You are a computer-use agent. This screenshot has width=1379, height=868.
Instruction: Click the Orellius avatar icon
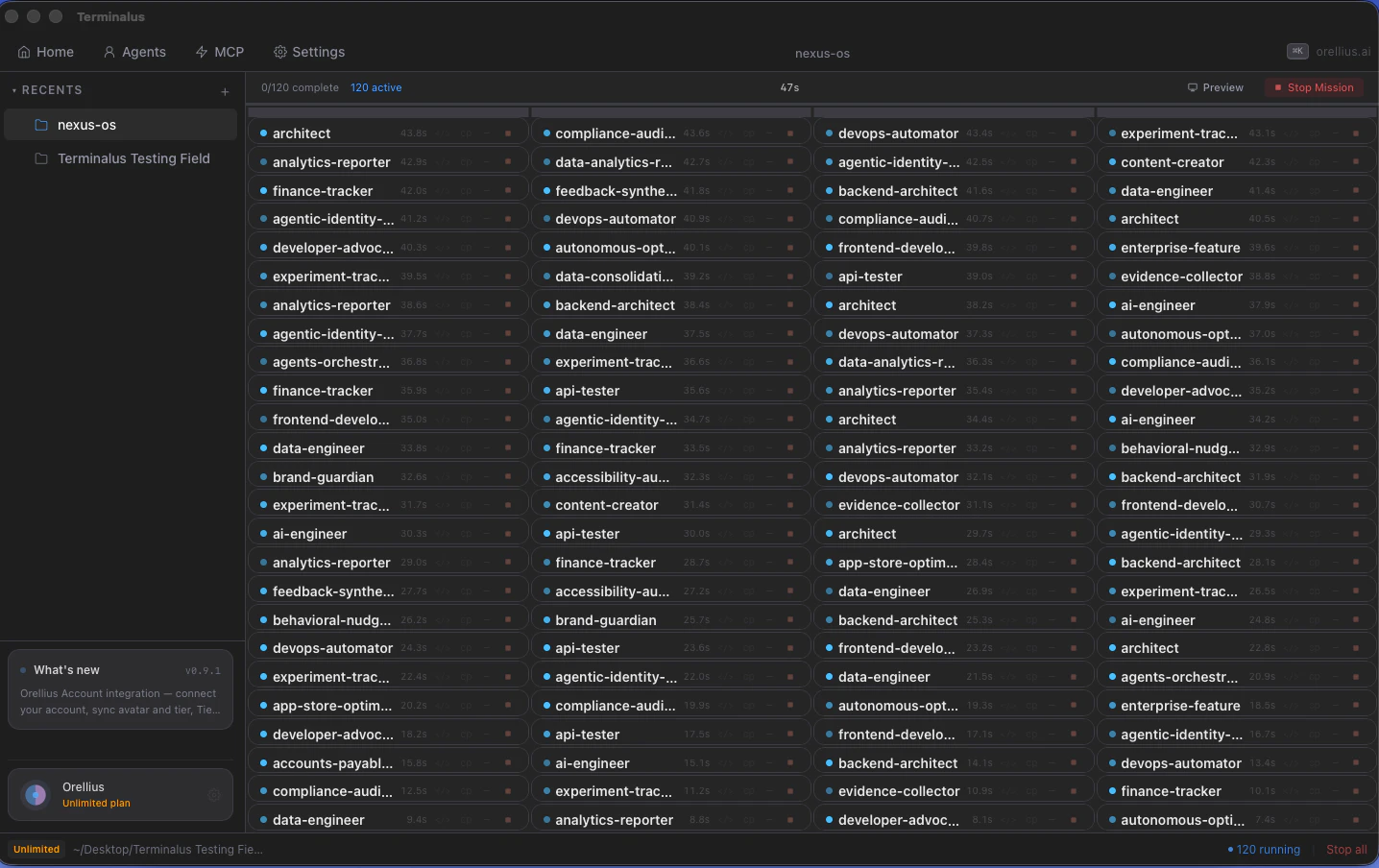coord(36,794)
